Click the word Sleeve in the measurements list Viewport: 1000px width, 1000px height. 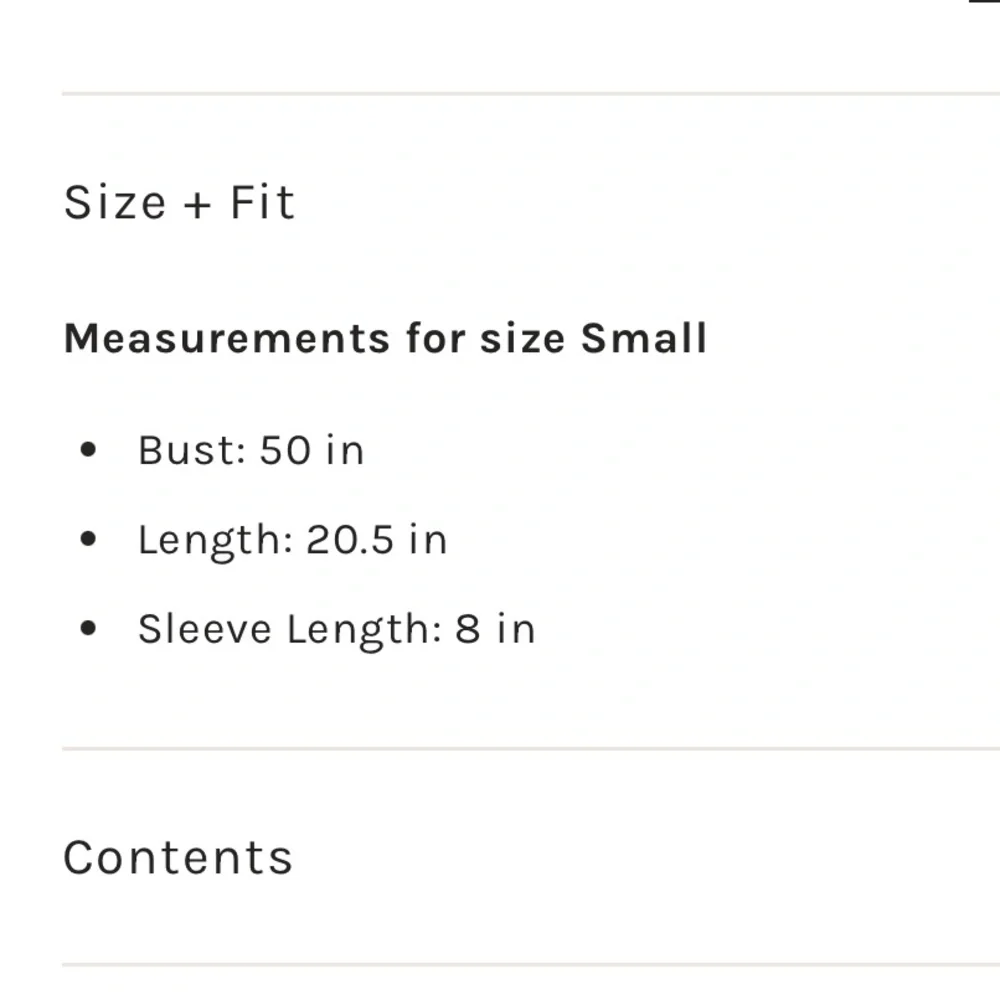click(x=206, y=630)
